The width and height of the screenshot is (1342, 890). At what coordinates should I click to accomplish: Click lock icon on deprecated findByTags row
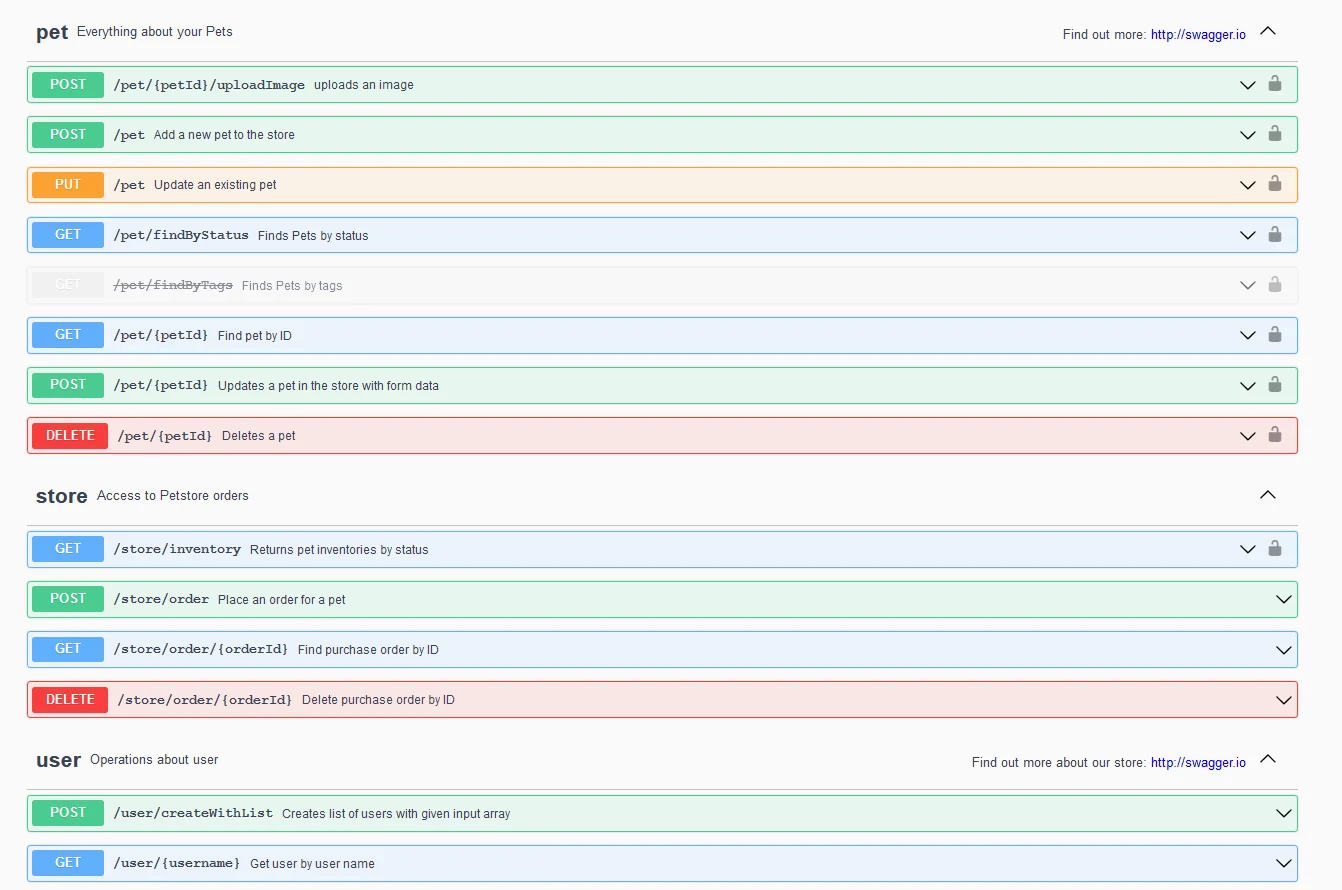[x=1275, y=285]
